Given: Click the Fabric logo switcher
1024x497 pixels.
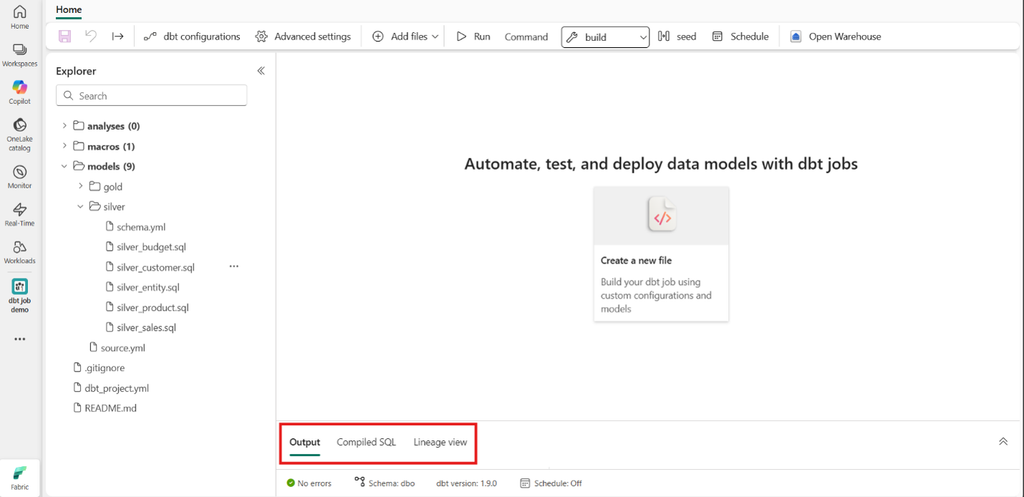Looking at the screenshot, I should tap(20, 478).
